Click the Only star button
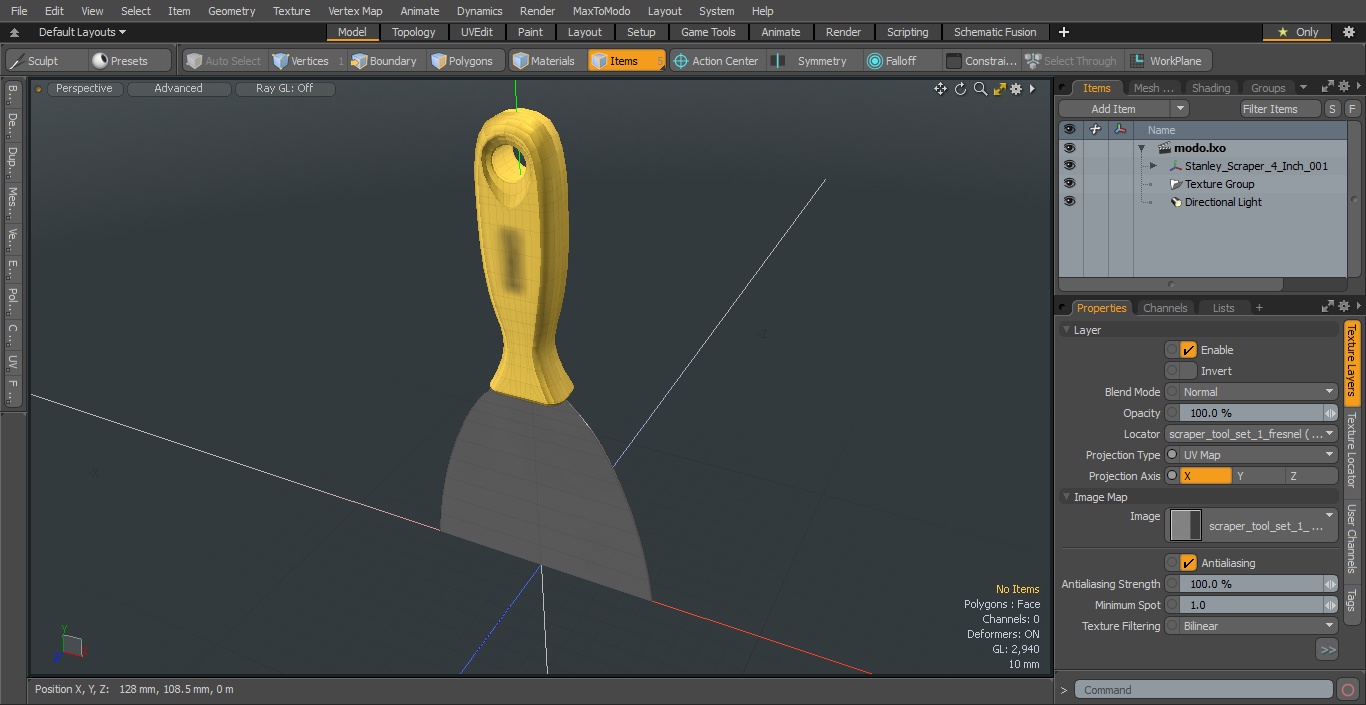The height and width of the screenshot is (705, 1366). pyautogui.click(x=1298, y=32)
